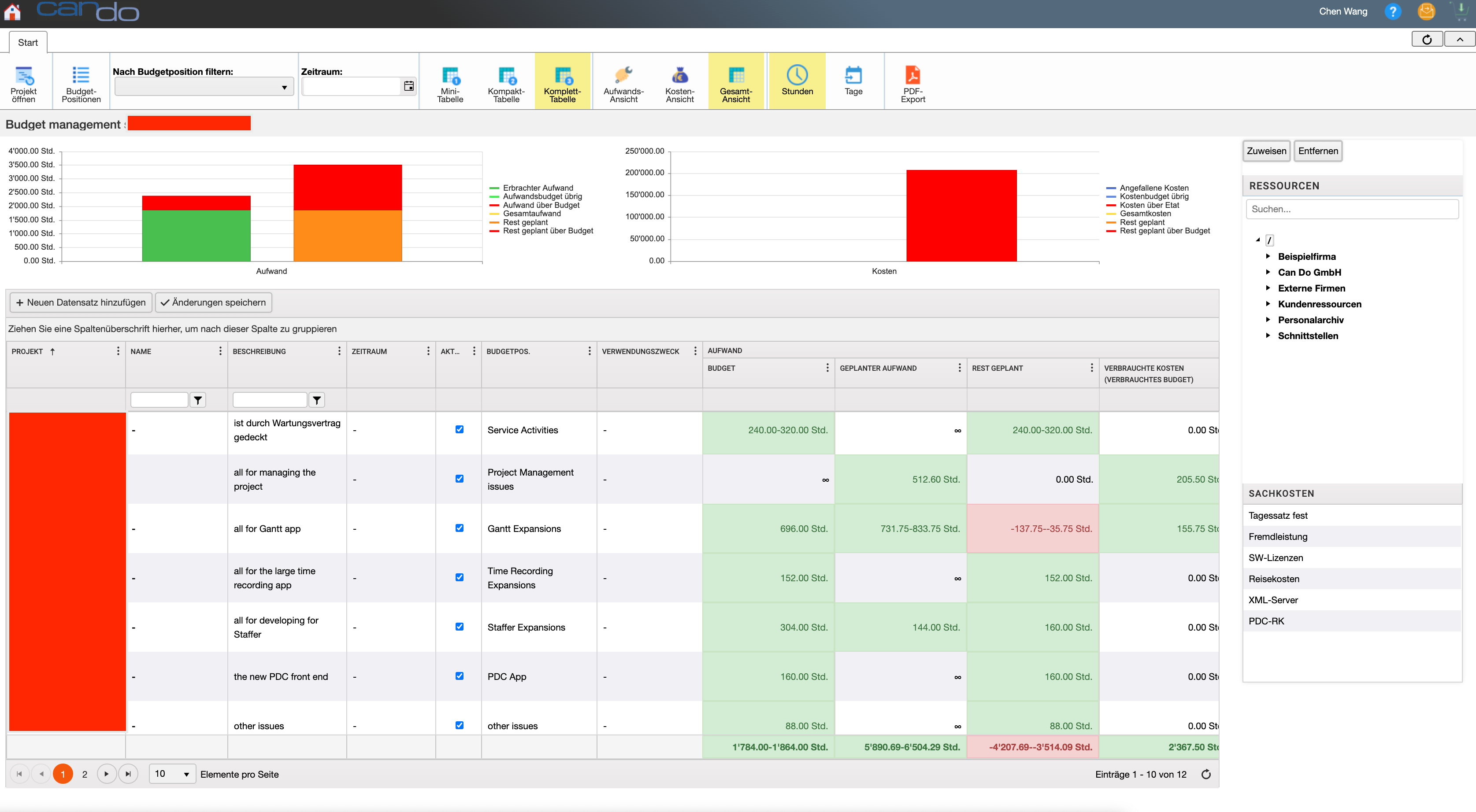This screenshot has width=1476, height=812.
Task: Select page 1 in pager
Action: (x=63, y=774)
